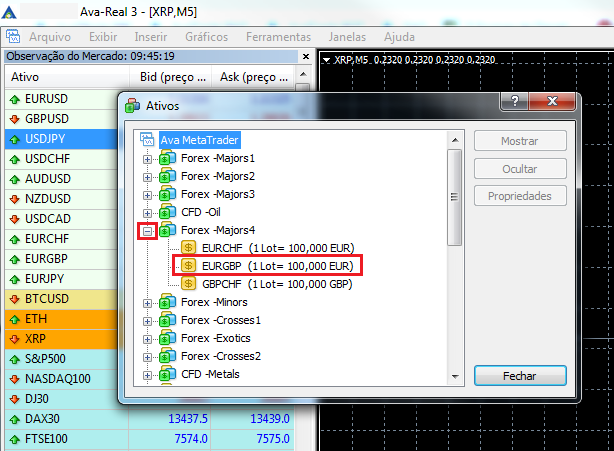
Task: Click the Ava application logo in title bar
Action: 9,13
